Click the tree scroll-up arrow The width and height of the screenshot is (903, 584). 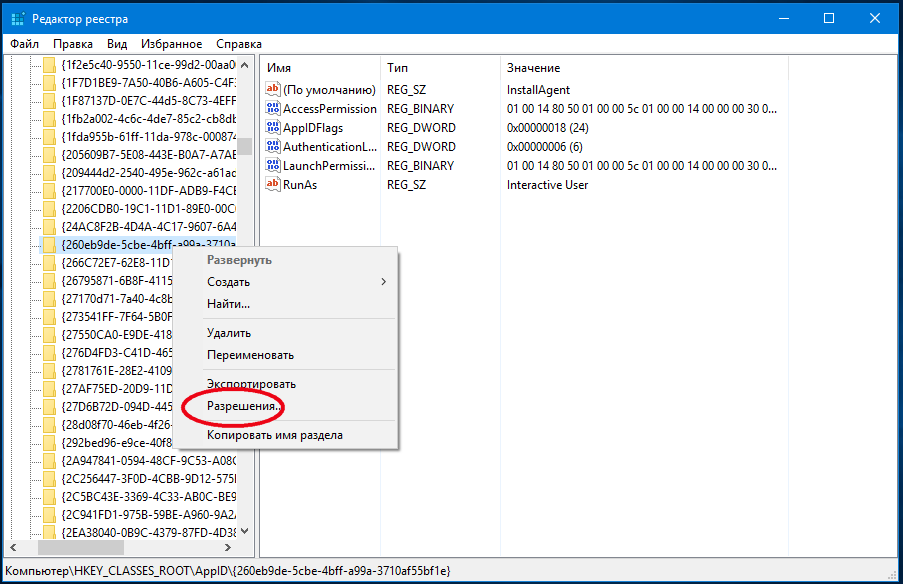(245, 65)
